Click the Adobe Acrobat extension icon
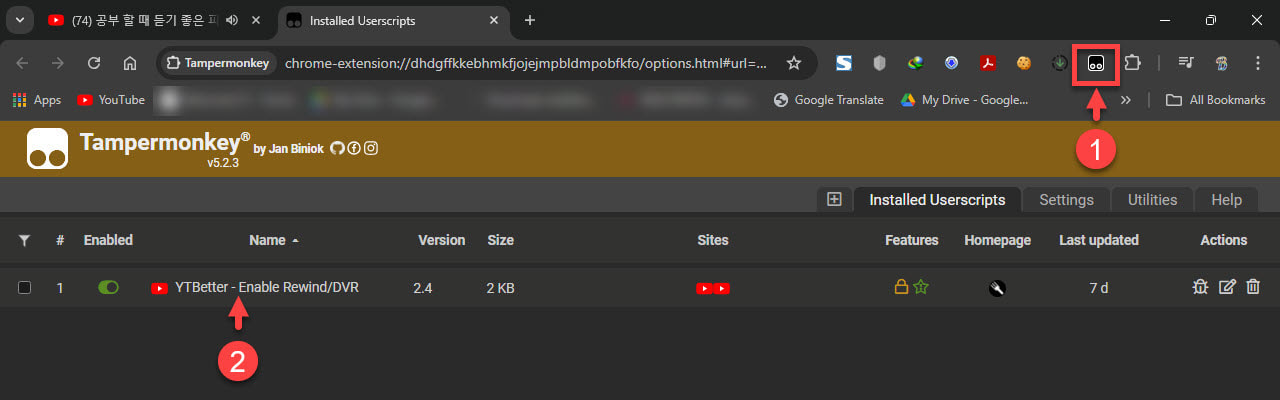Image resolution: width=1280 pixels, height=400 pixels. coord(987,63)
